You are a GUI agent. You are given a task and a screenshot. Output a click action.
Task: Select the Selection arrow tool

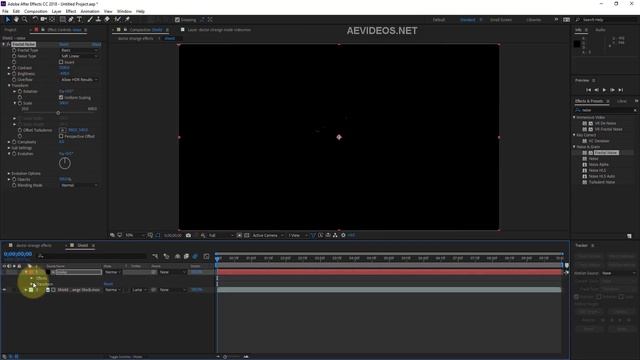8,19
